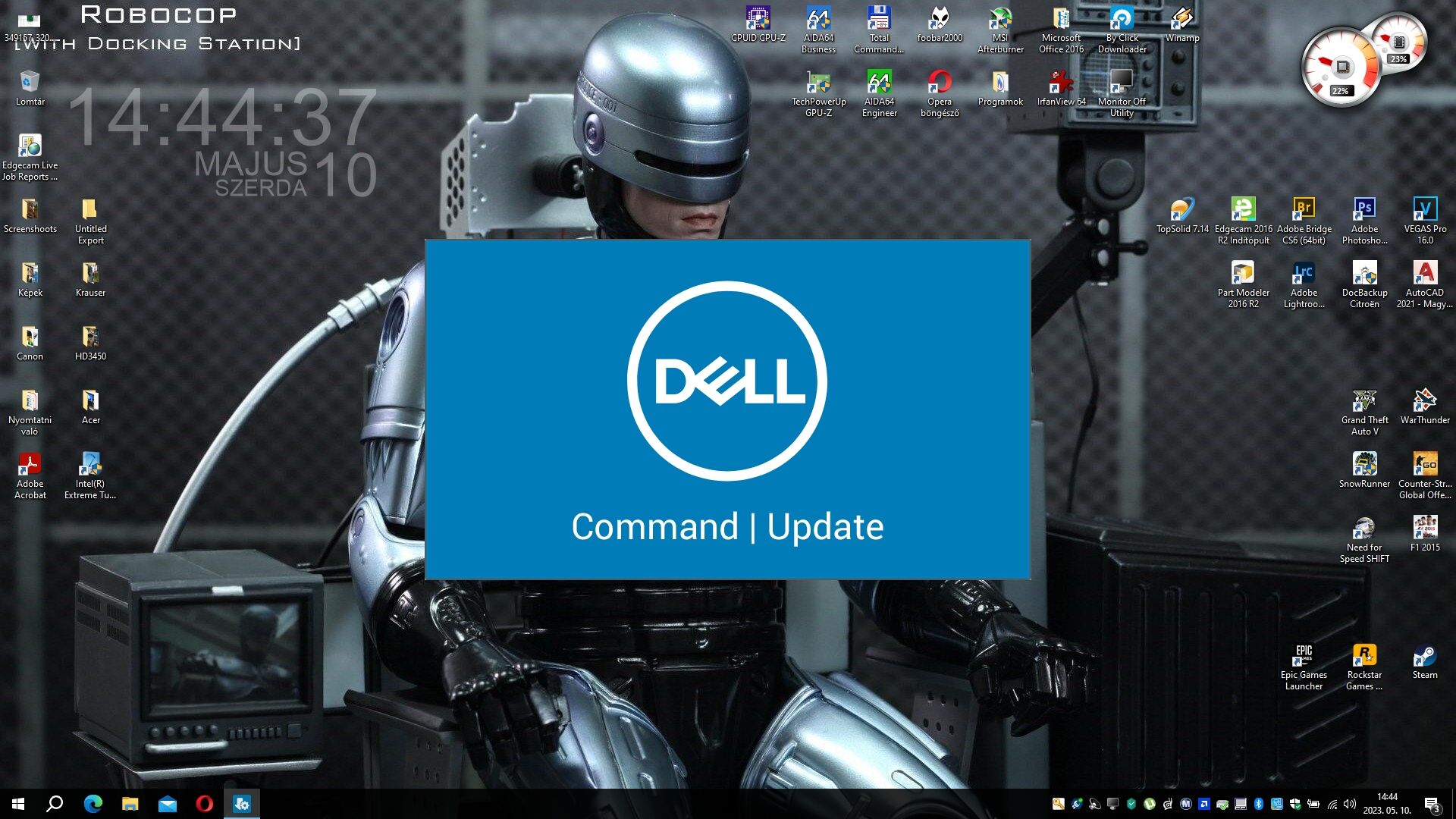Open Grand Theft Auto V icon
This screenshot has height=819, width=1456.
pos(1364,413)
